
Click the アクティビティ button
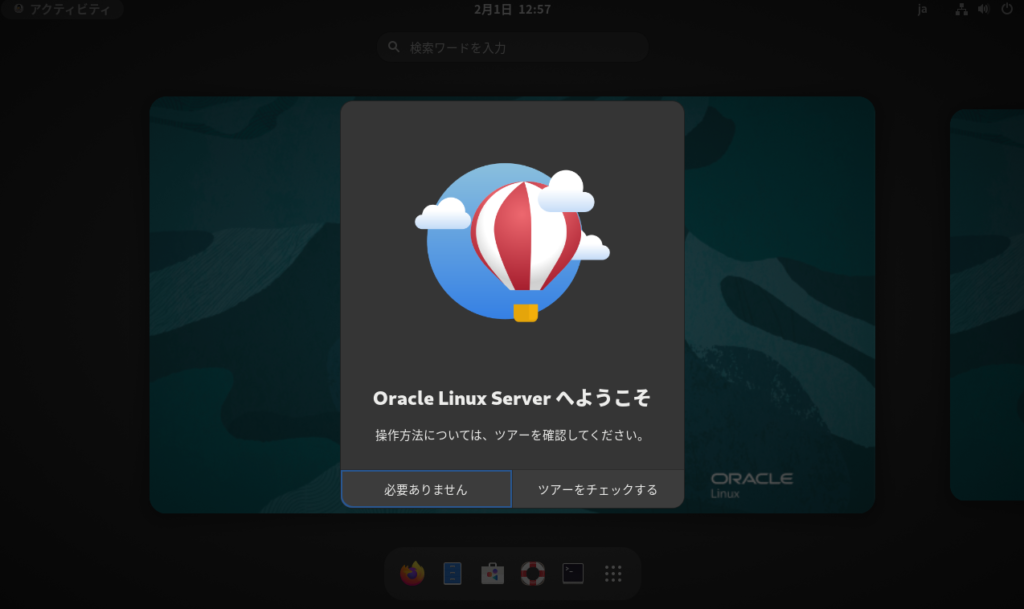pos(62,9)
